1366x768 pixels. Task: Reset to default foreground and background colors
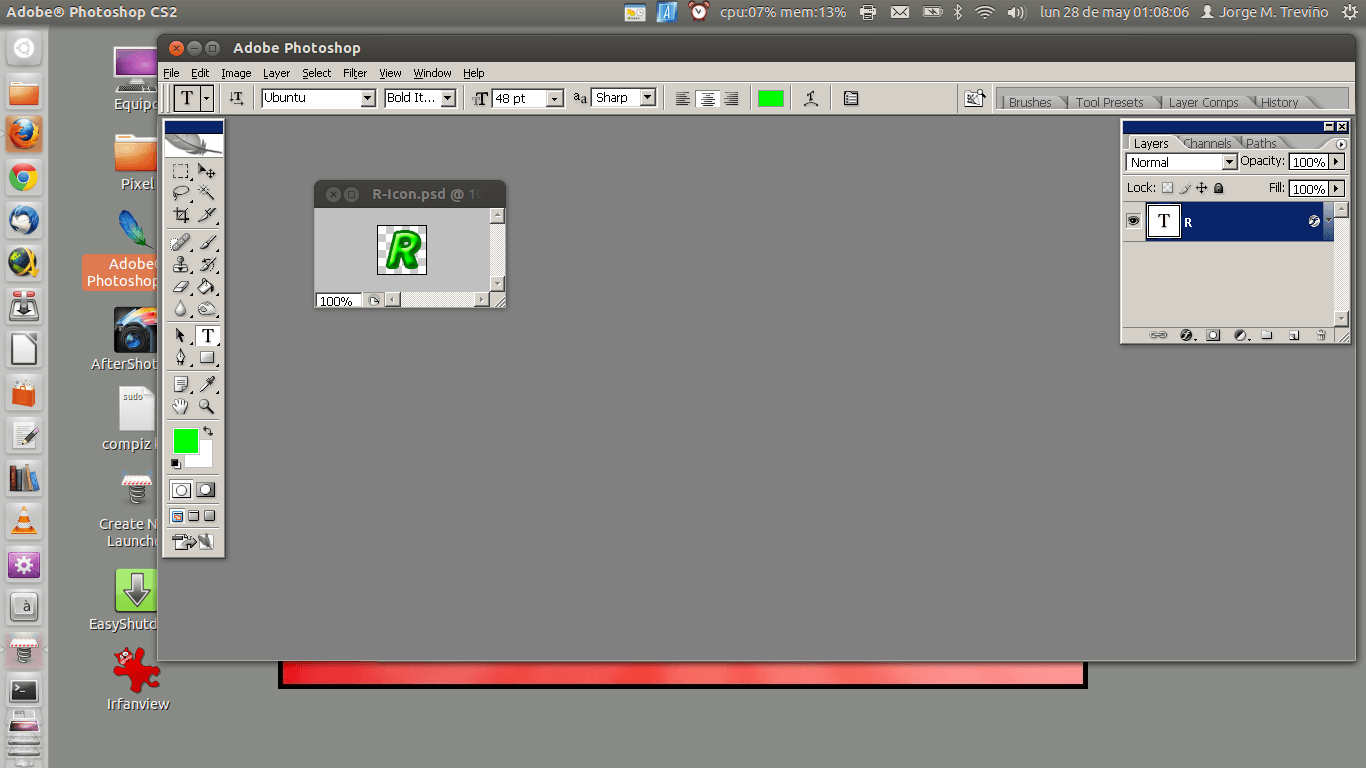pyautogui.click(x=176, y=463)
